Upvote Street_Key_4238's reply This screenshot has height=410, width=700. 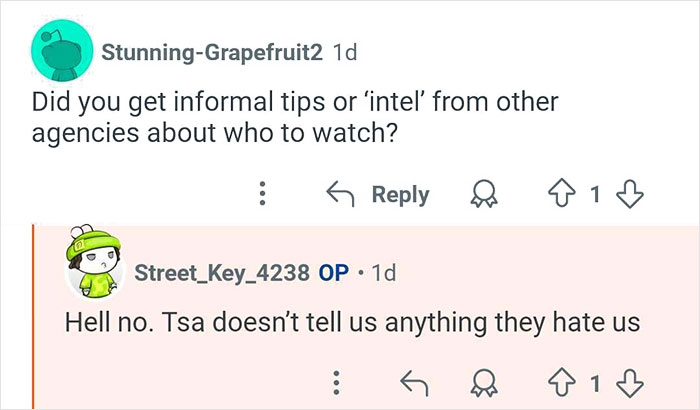coord(559,380)
